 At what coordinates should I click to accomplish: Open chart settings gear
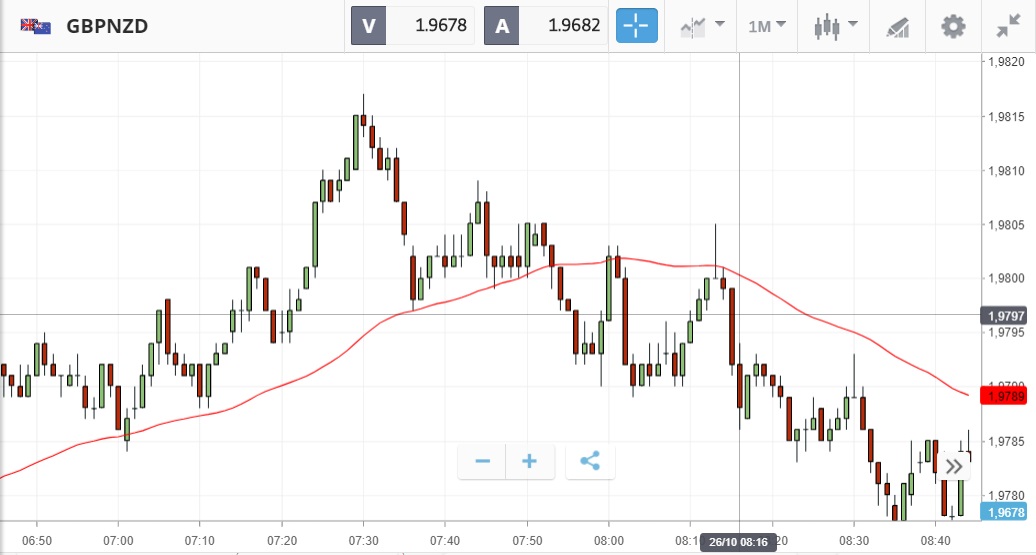coord(953,26)
